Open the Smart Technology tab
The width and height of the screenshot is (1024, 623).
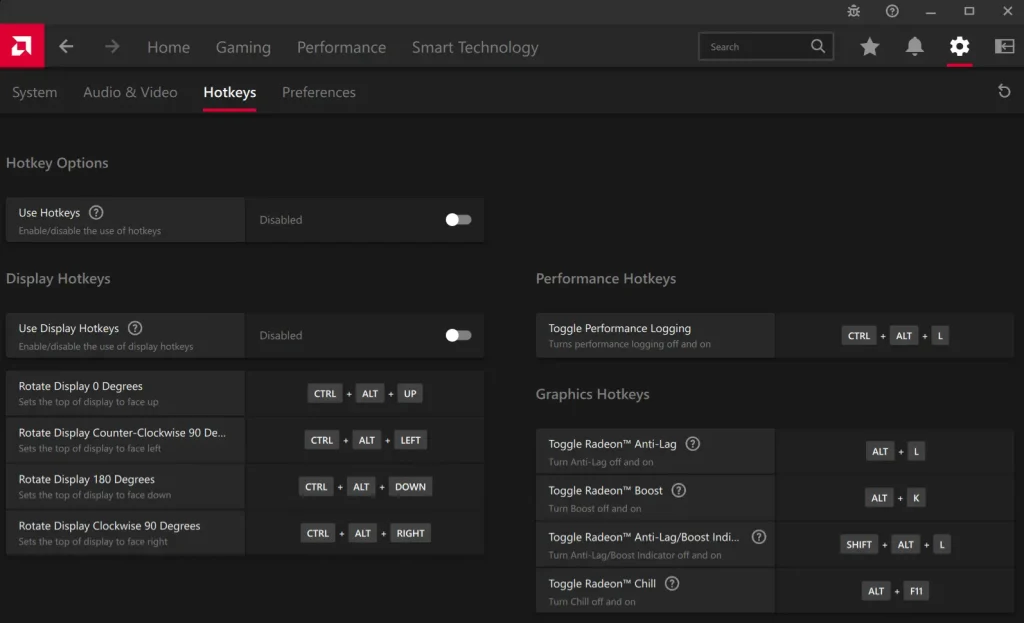(475, 47)
